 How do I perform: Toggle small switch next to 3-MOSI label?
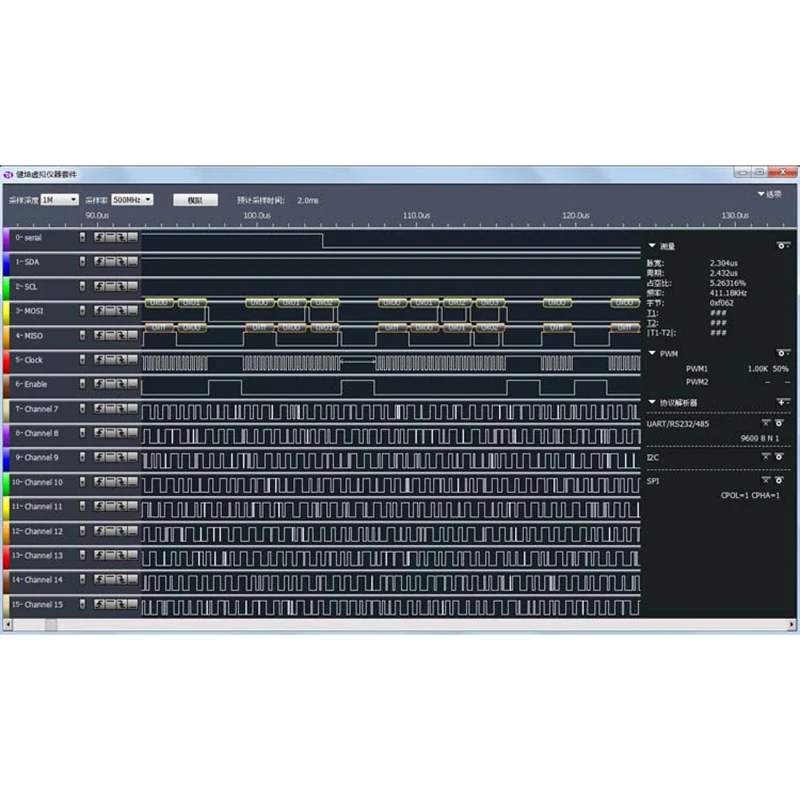coord(82,311)
